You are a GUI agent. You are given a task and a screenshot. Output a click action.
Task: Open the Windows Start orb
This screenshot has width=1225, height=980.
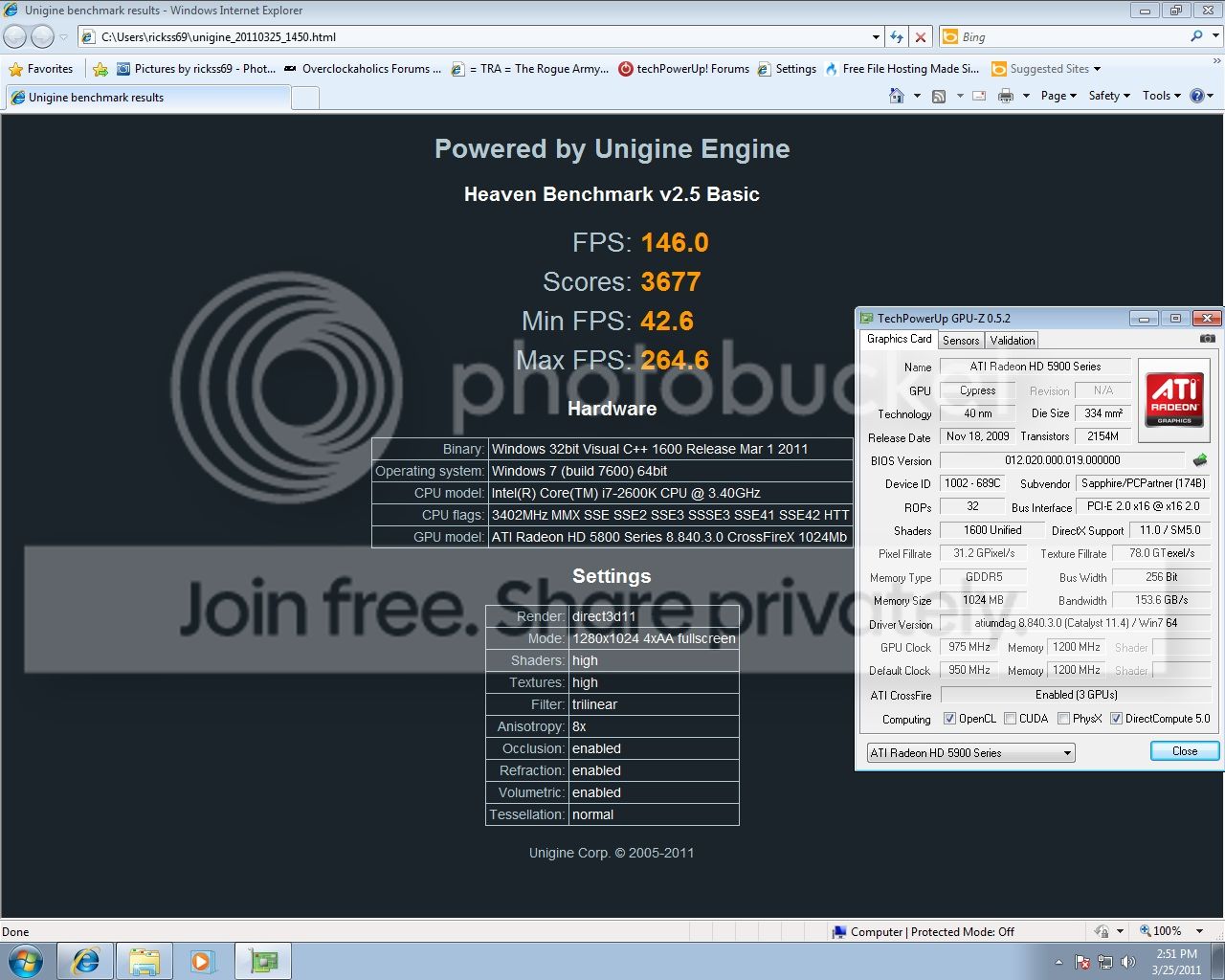(x=26, y=961)
